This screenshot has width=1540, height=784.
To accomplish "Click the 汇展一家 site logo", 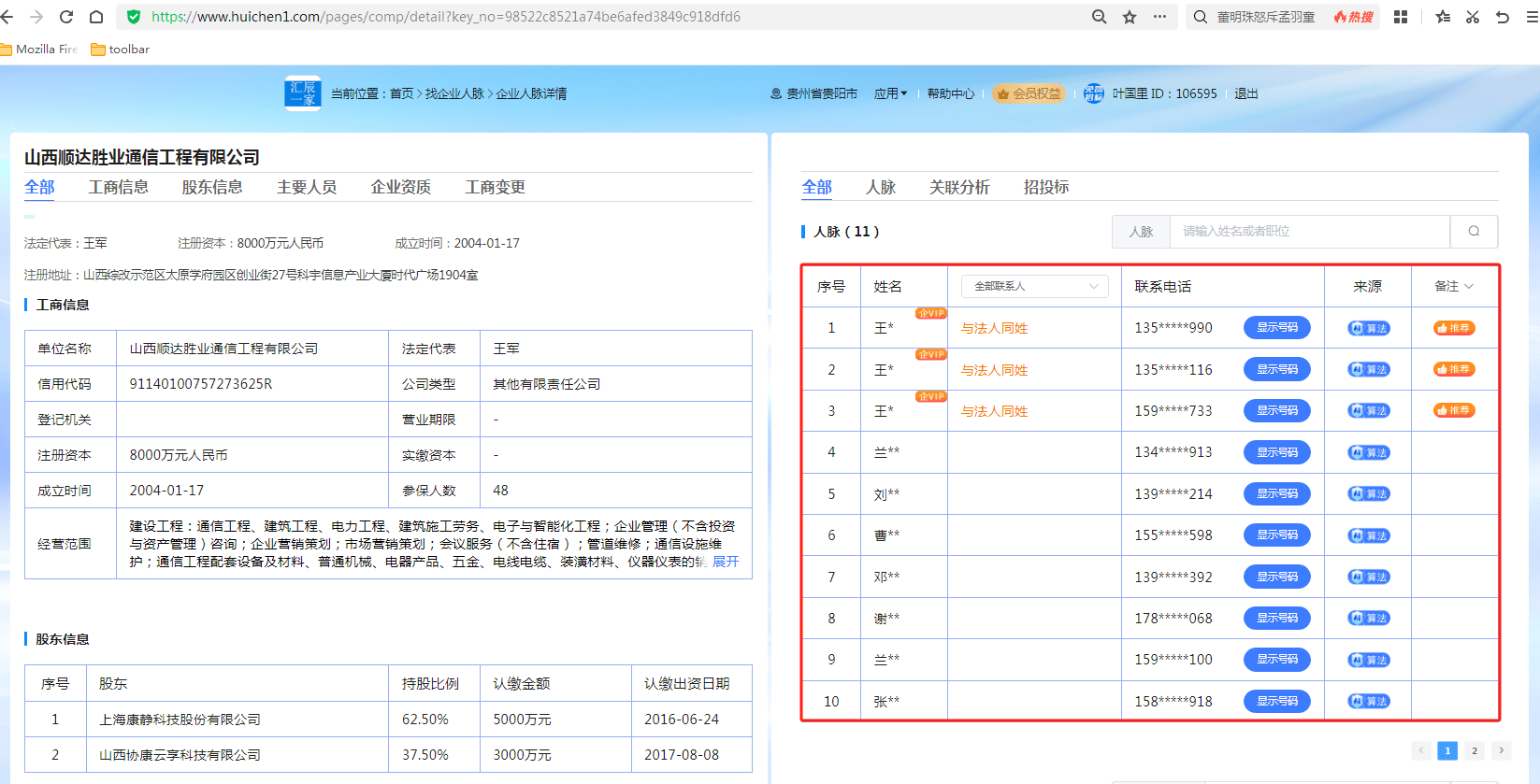I will 302,93.
